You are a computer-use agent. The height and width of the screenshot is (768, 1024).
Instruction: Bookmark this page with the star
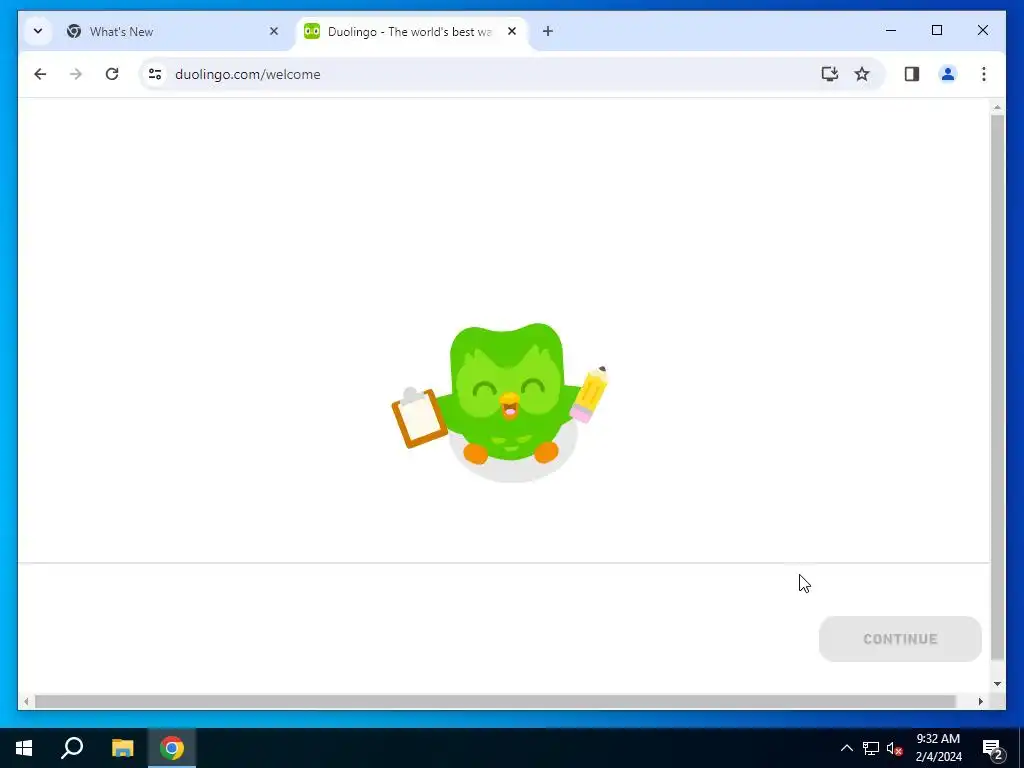click(862, 74)
